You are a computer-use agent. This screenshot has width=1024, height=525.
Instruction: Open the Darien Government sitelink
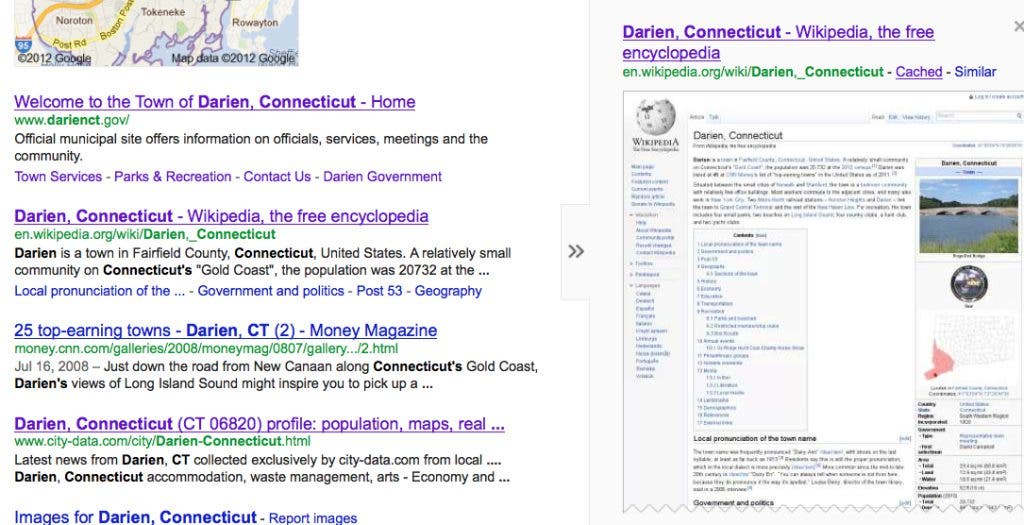click(383, 177)
